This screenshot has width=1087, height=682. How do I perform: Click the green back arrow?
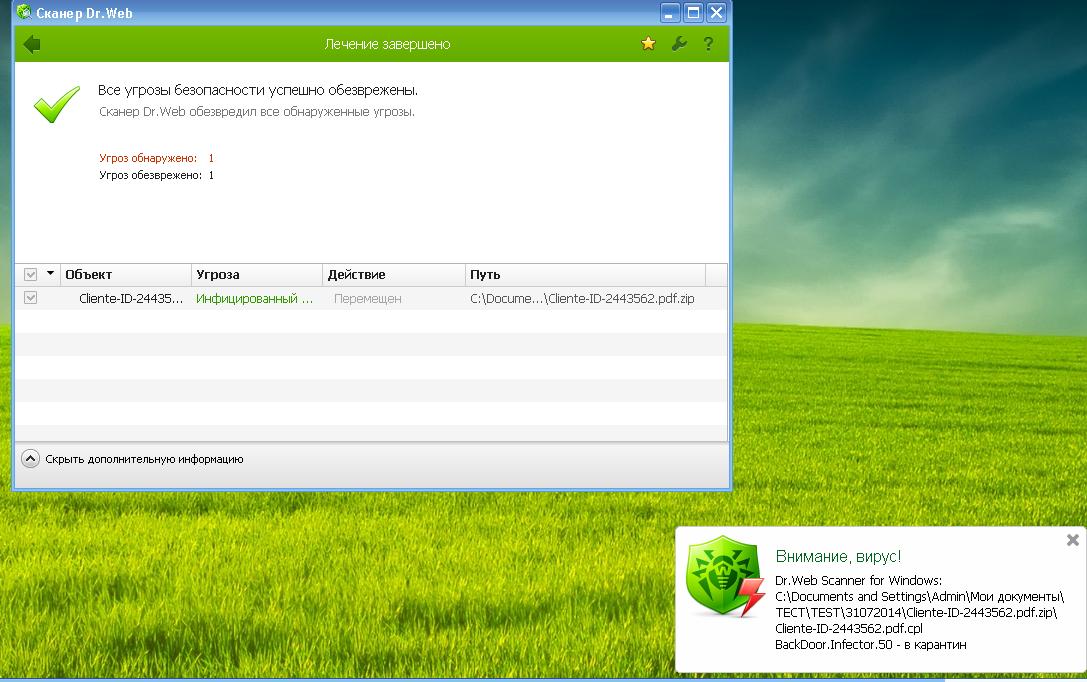click(x=31, y=44)
